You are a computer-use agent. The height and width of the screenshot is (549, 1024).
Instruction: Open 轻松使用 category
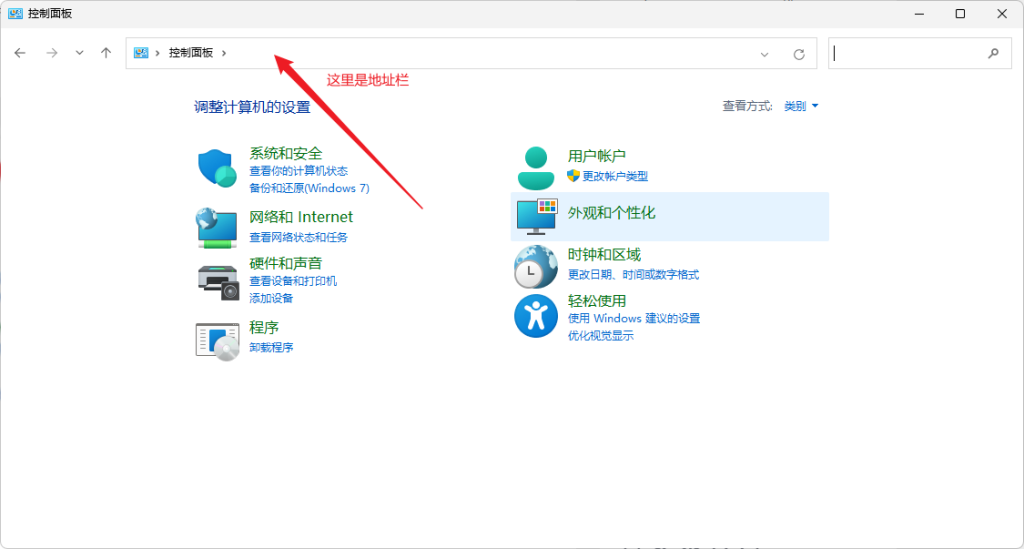click(x=597, y=301)
